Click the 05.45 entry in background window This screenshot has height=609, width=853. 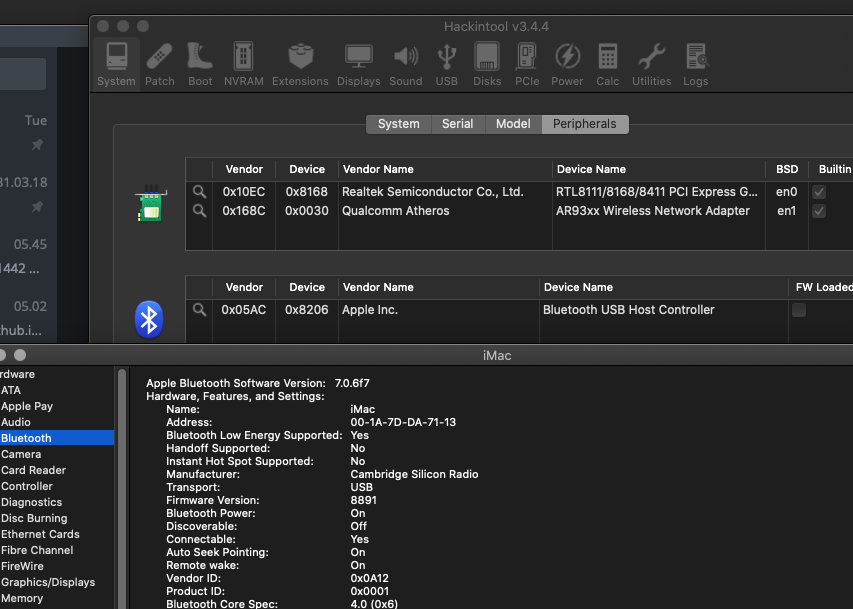pyautogui.click(x=30, y=244)
